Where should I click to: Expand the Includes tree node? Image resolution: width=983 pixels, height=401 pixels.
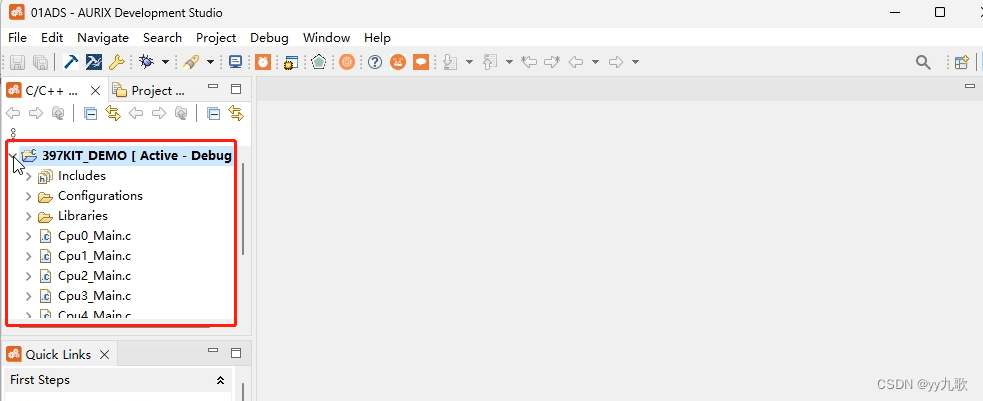click(28, 176)
